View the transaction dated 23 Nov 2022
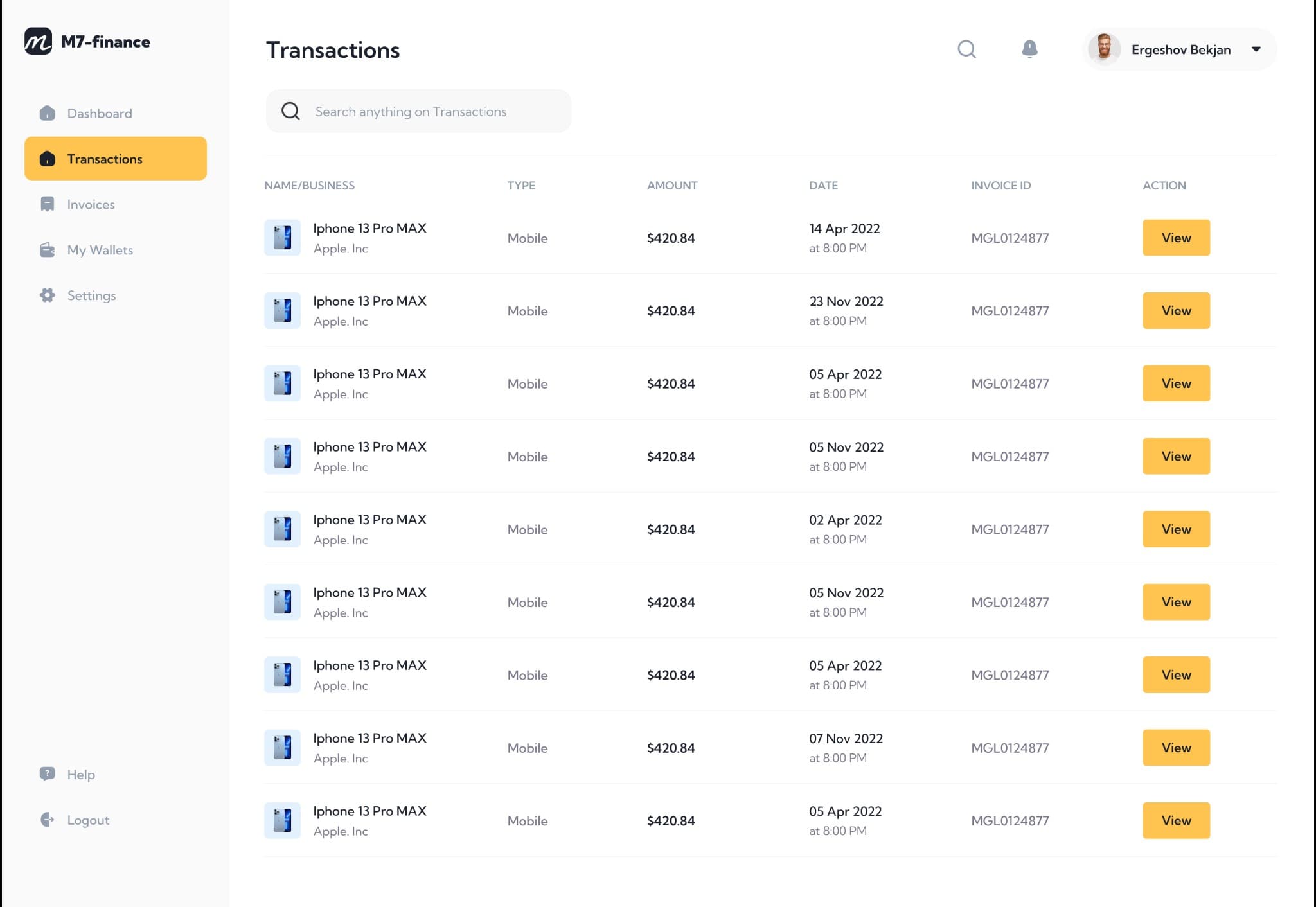1316x907 pixels. pos(1175,310)
